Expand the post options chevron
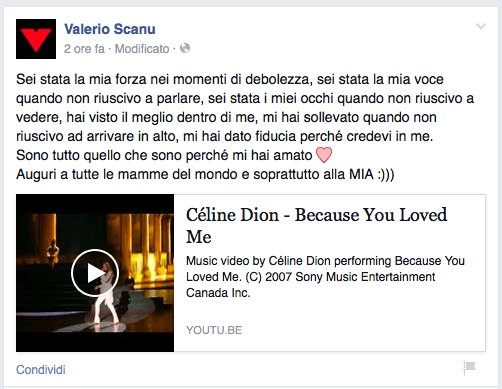 tap(481, 26)
